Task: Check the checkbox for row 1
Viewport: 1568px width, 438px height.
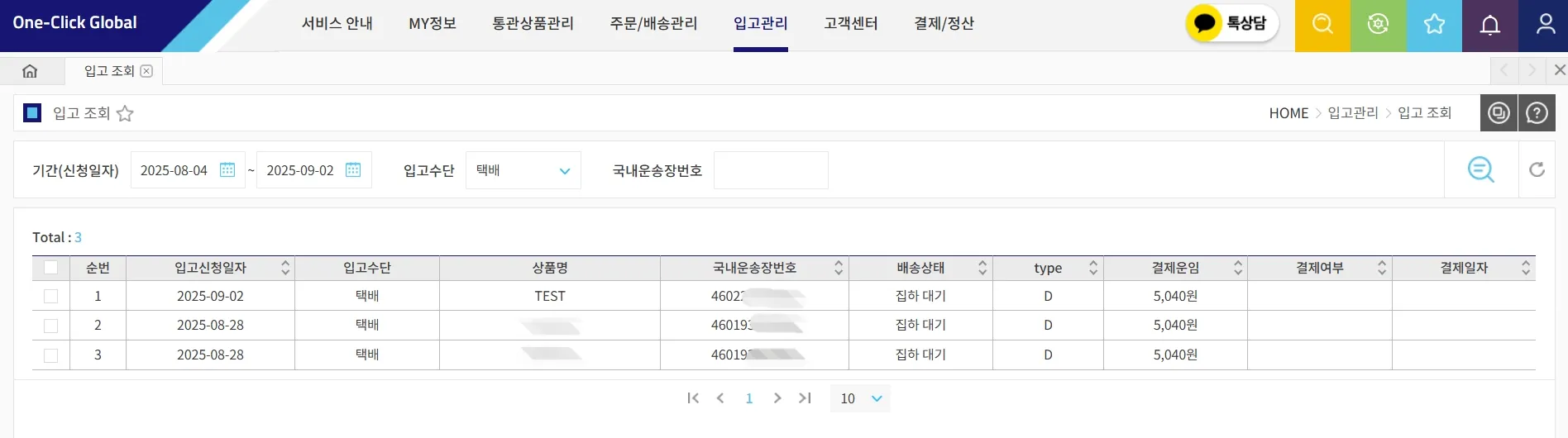Action: (x=50, y=296)
